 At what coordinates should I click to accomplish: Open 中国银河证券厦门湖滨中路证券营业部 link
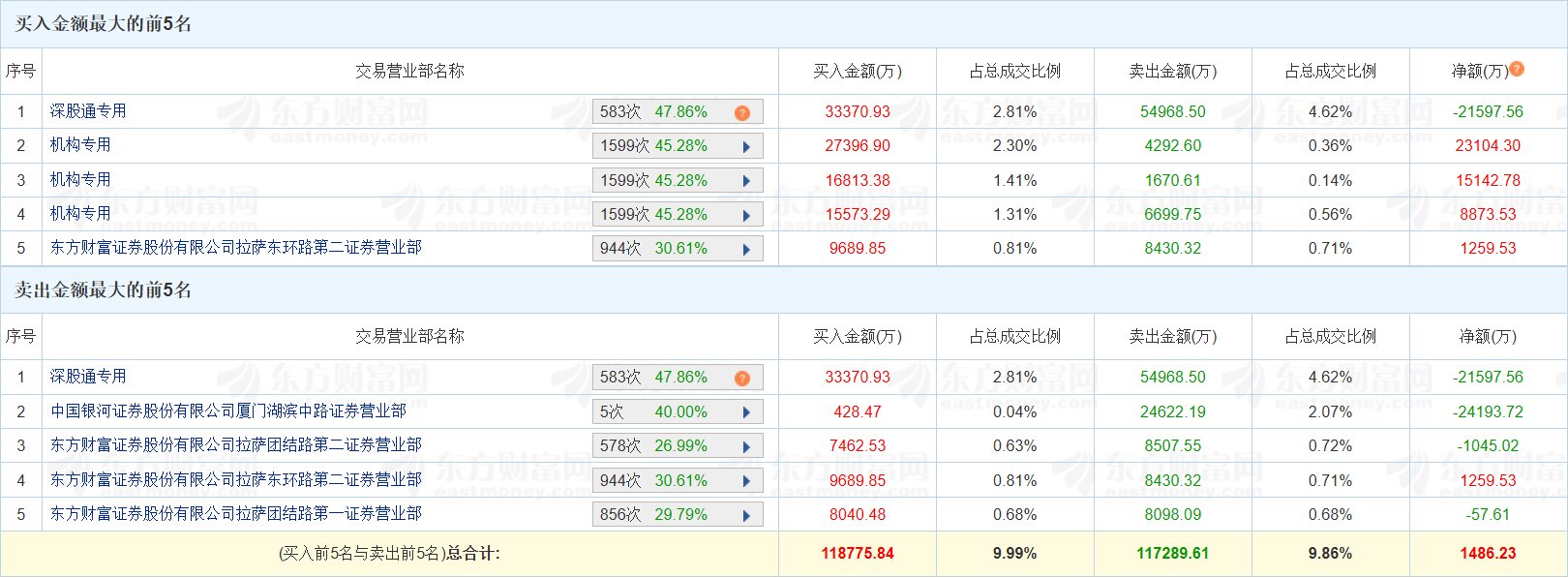point(228,411)
